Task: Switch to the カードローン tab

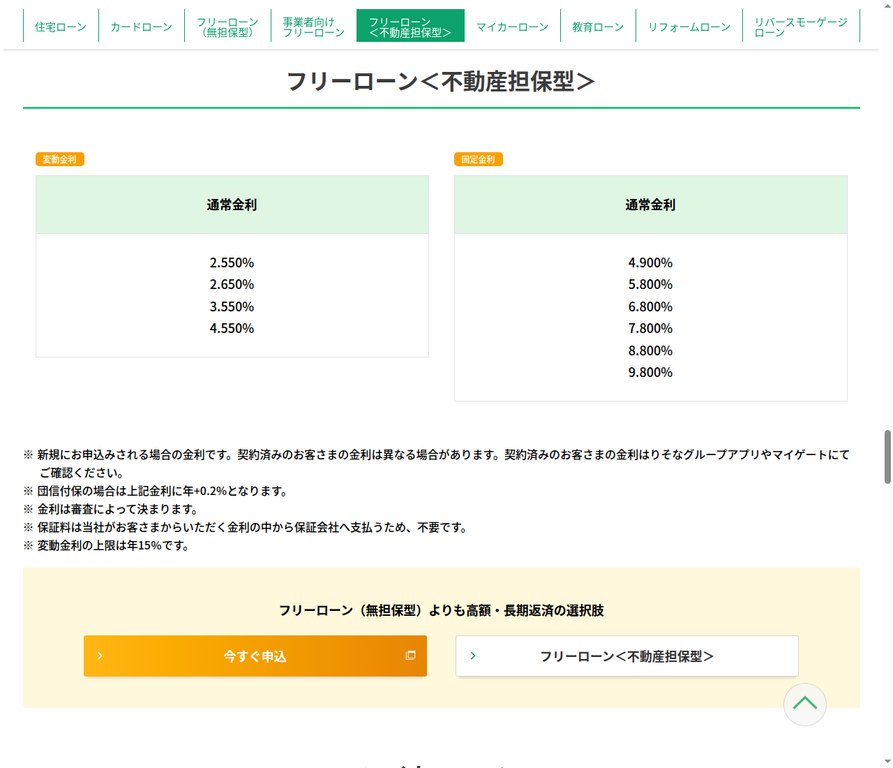Action: pyautogui.click(x=141, y=27)
